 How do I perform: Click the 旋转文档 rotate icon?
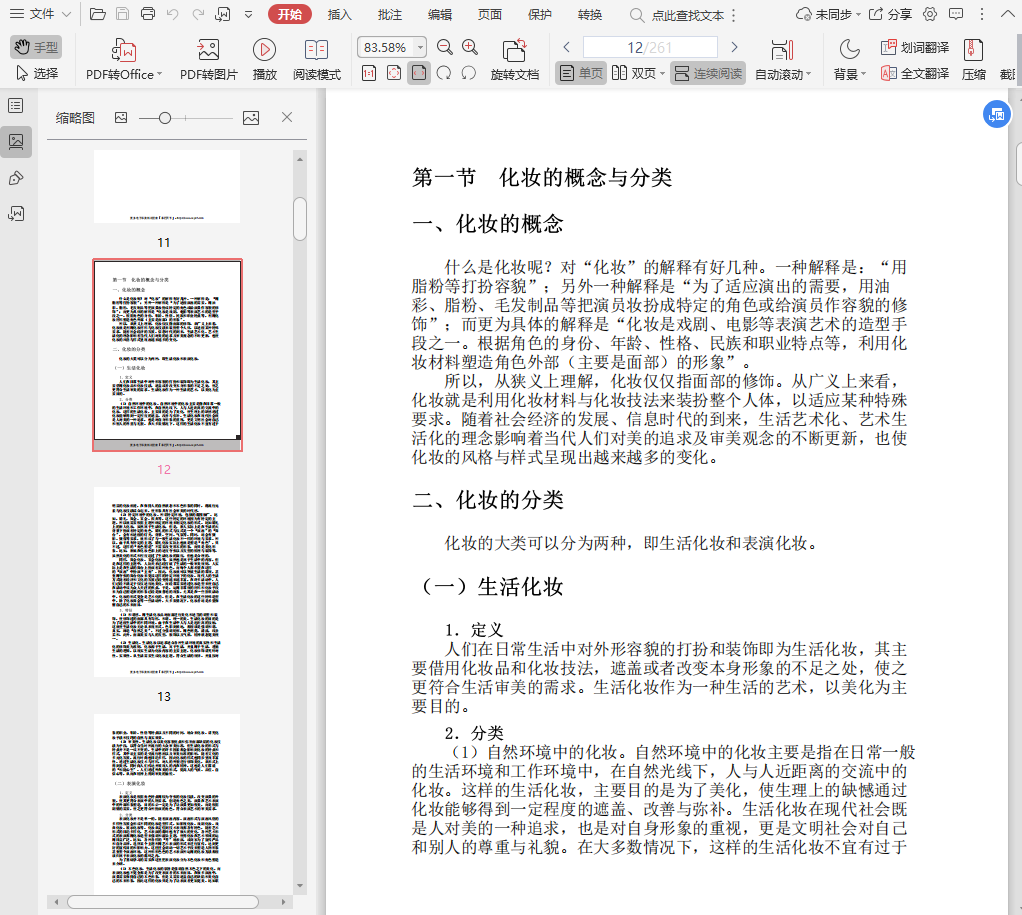pos(514,50)
